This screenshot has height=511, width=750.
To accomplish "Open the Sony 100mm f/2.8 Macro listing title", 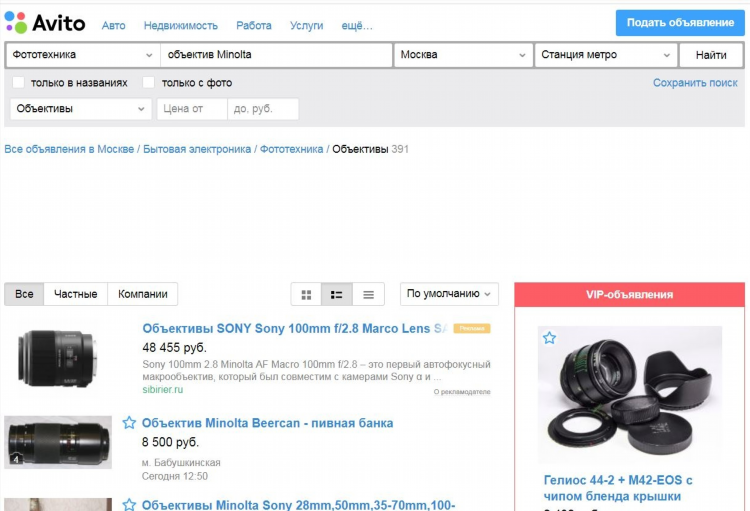I will pyautogui.click(x=295, y=328).
